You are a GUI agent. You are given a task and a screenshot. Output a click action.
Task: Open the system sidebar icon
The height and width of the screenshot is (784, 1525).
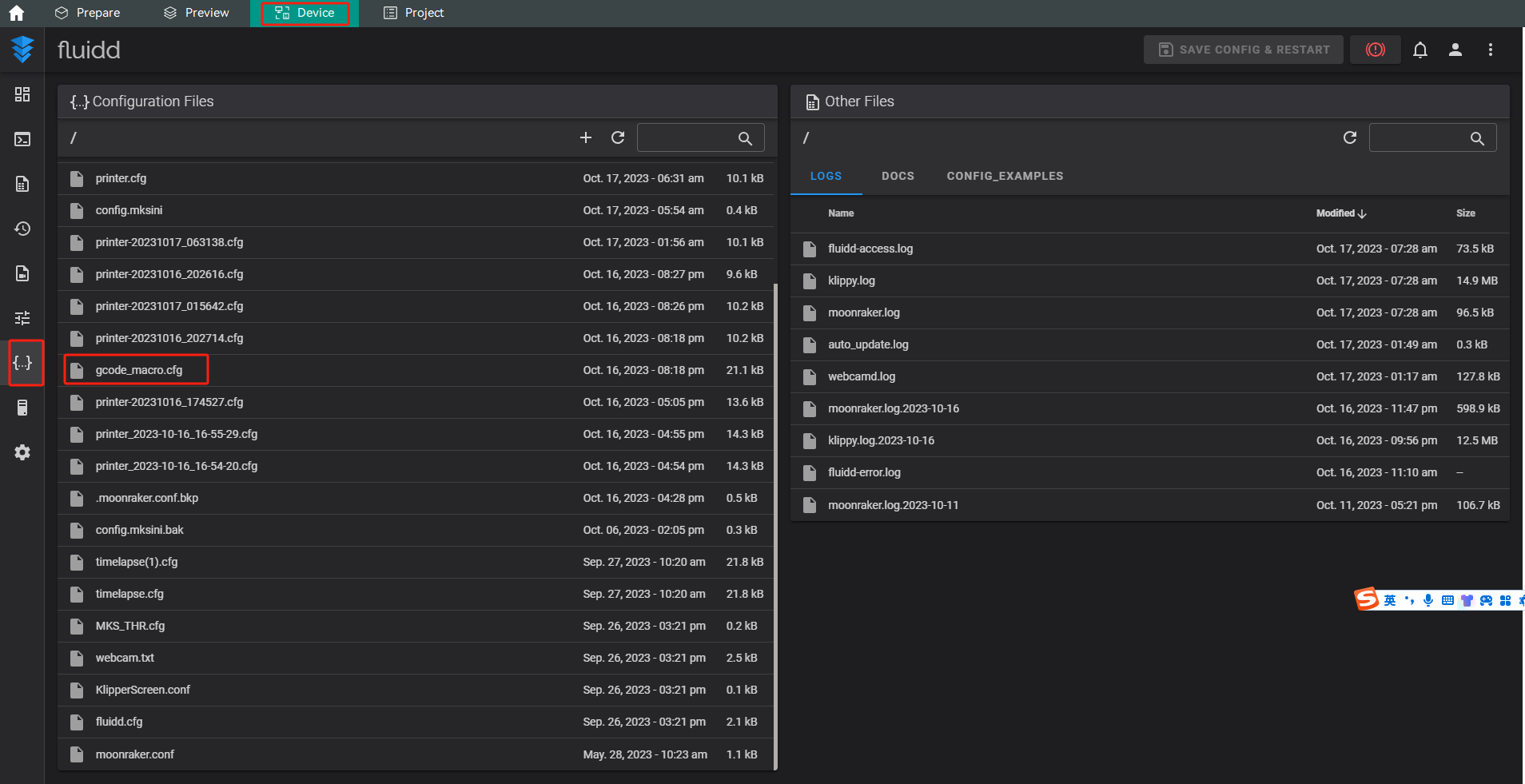[x=22, y=408]
